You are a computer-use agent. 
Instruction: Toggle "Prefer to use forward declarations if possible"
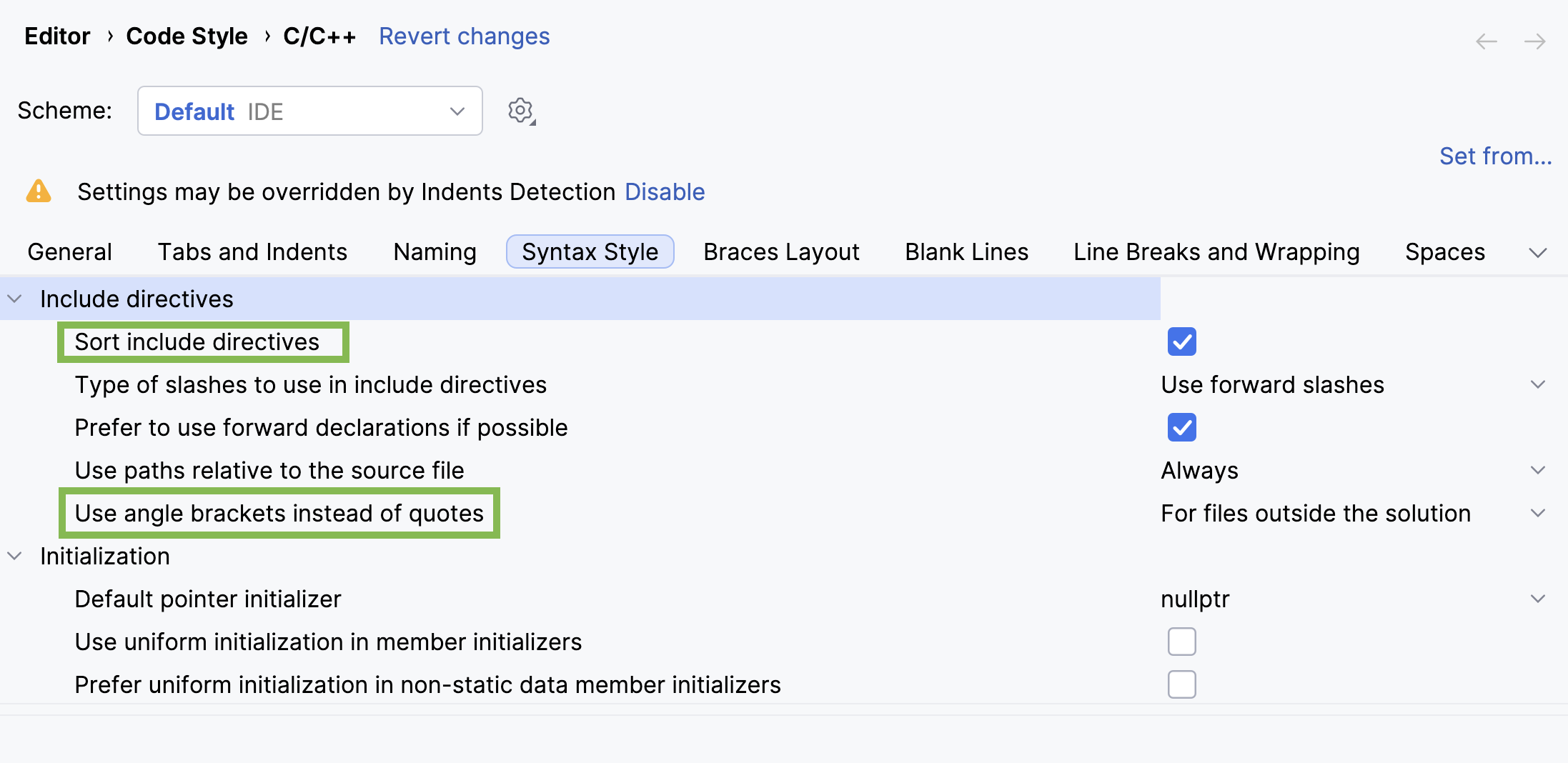(x=1181, y=427)
